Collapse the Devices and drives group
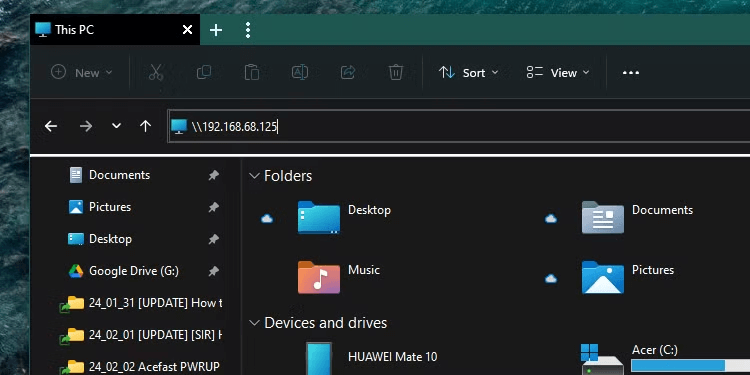Screen dimensions: 750x375 [x=254, y=323]
